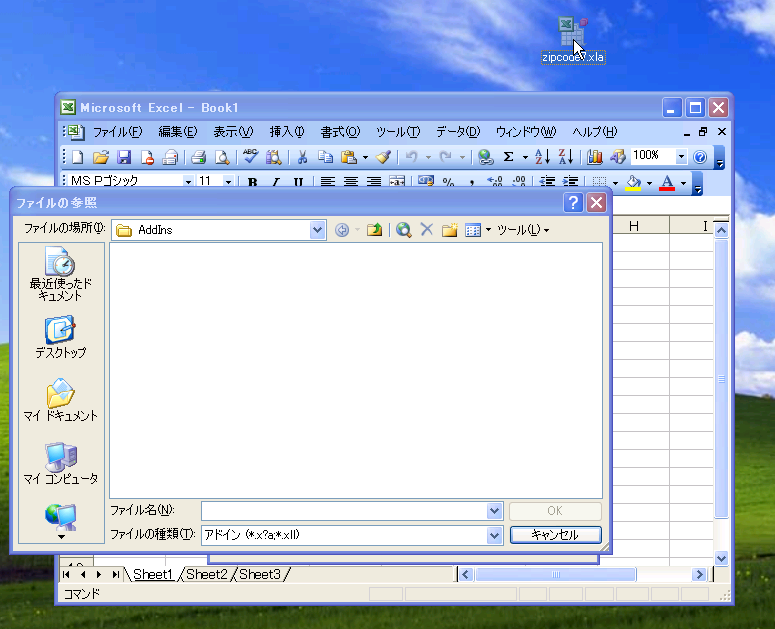
Task: Open the AutoSum dropdown arrow
Action: (x=525, y=158)
